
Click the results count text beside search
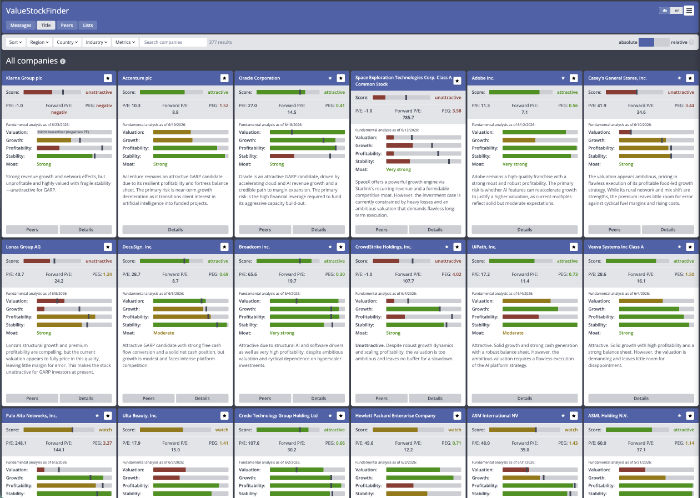221,42
